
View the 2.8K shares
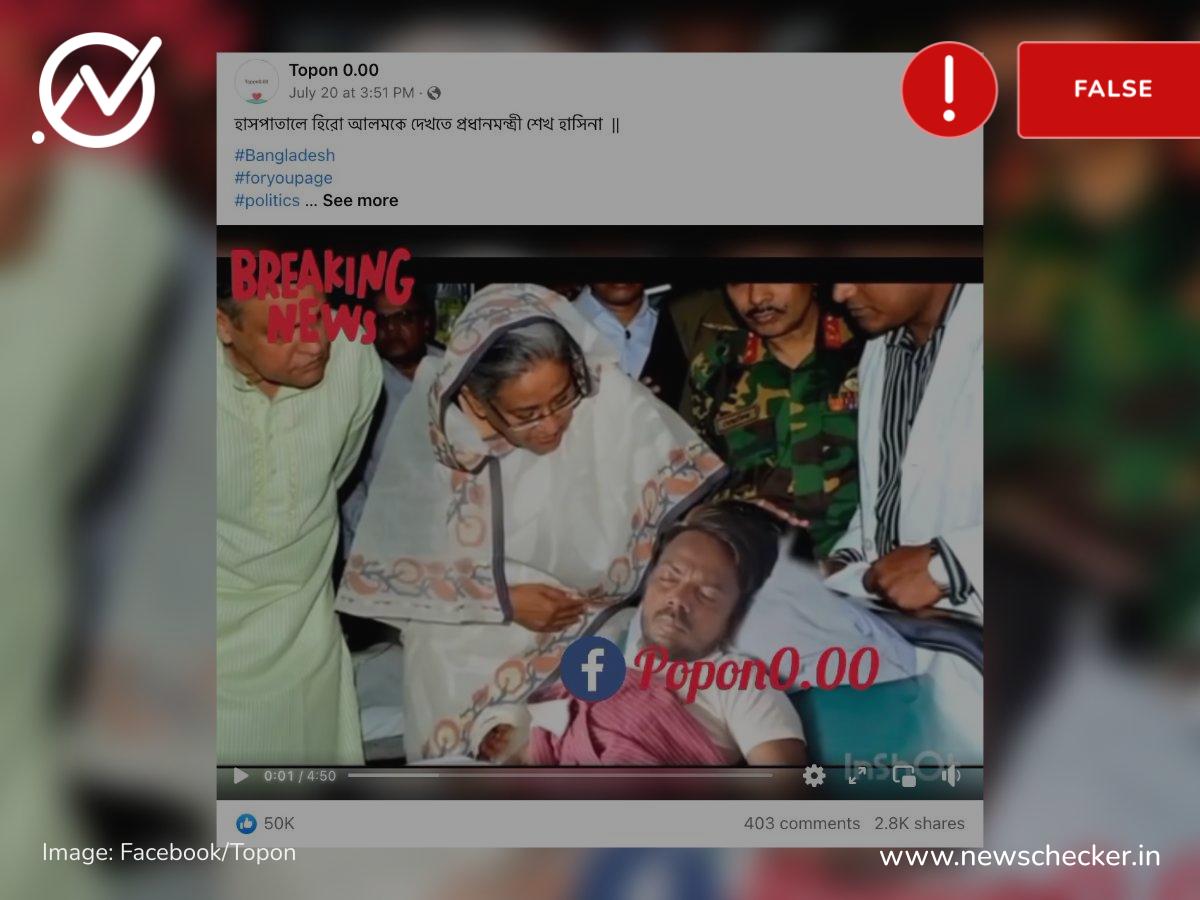tap(919, 824)
